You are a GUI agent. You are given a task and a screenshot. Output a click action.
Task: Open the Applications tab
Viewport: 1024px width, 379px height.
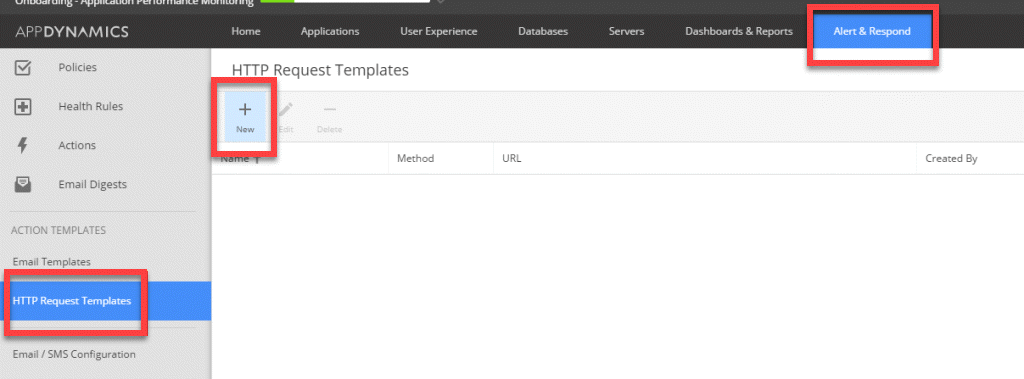330,31
